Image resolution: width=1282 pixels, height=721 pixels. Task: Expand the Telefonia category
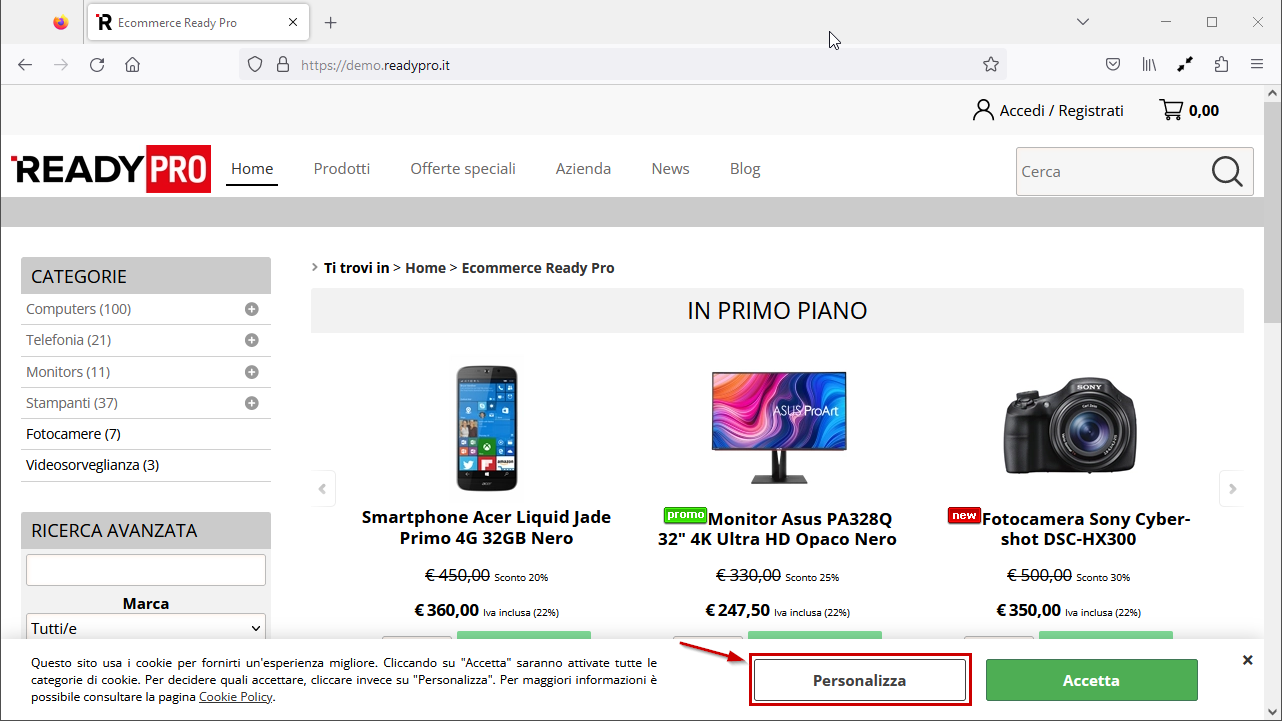252,340
